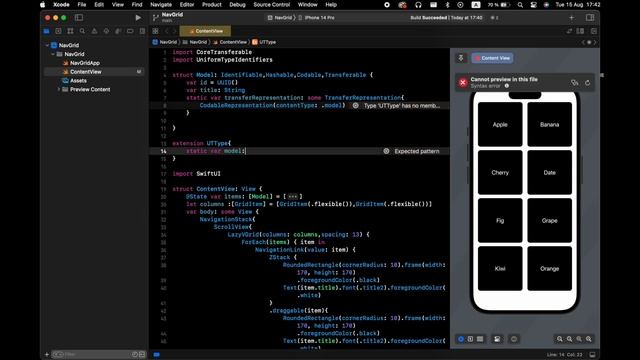Select the Content View preview chip
Viewport: 640px width, 360px height.
click(493, 58)
